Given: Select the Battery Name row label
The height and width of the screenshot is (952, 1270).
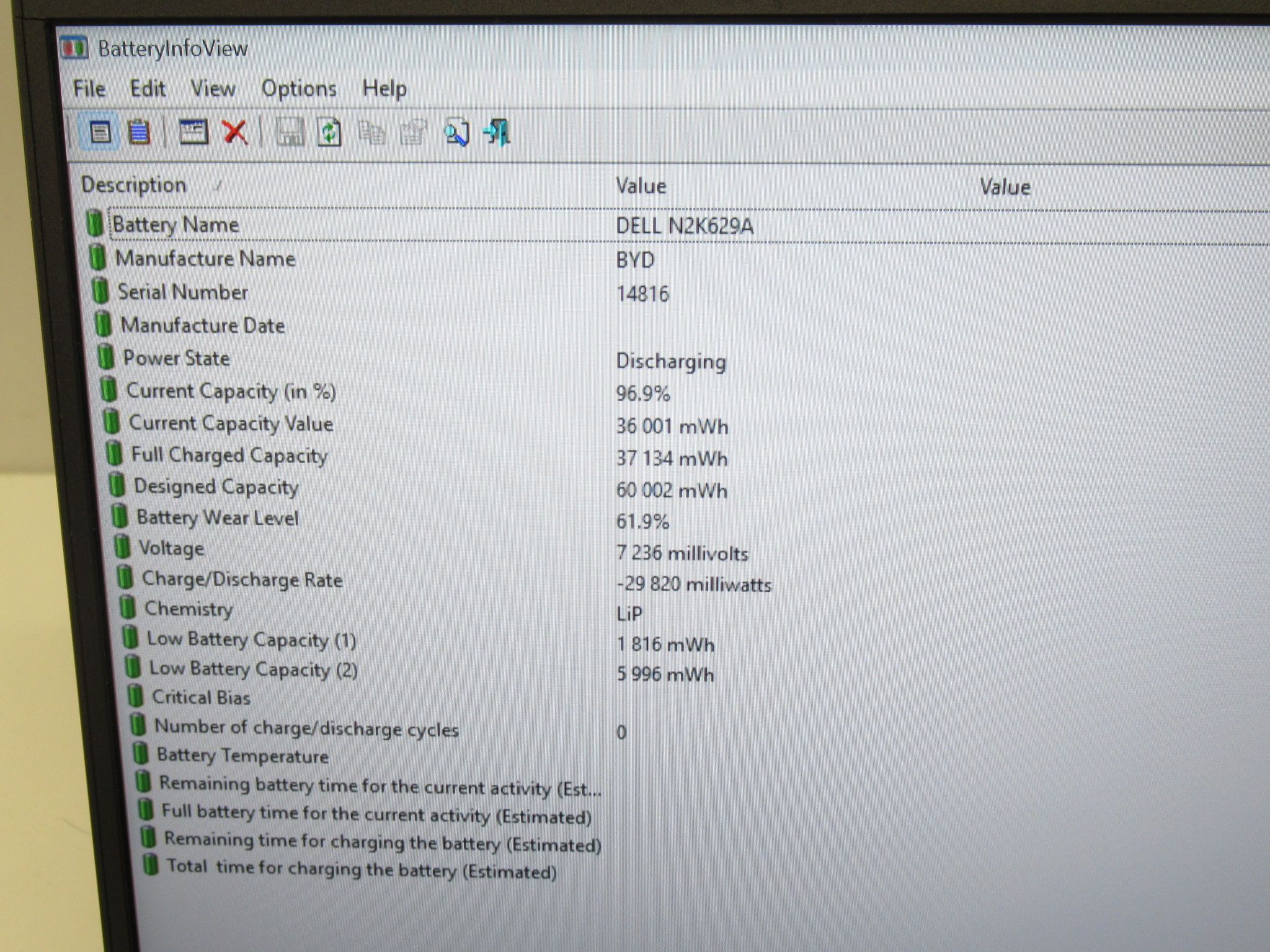Looking at the screenshot, I should click(x=175, y=224).
